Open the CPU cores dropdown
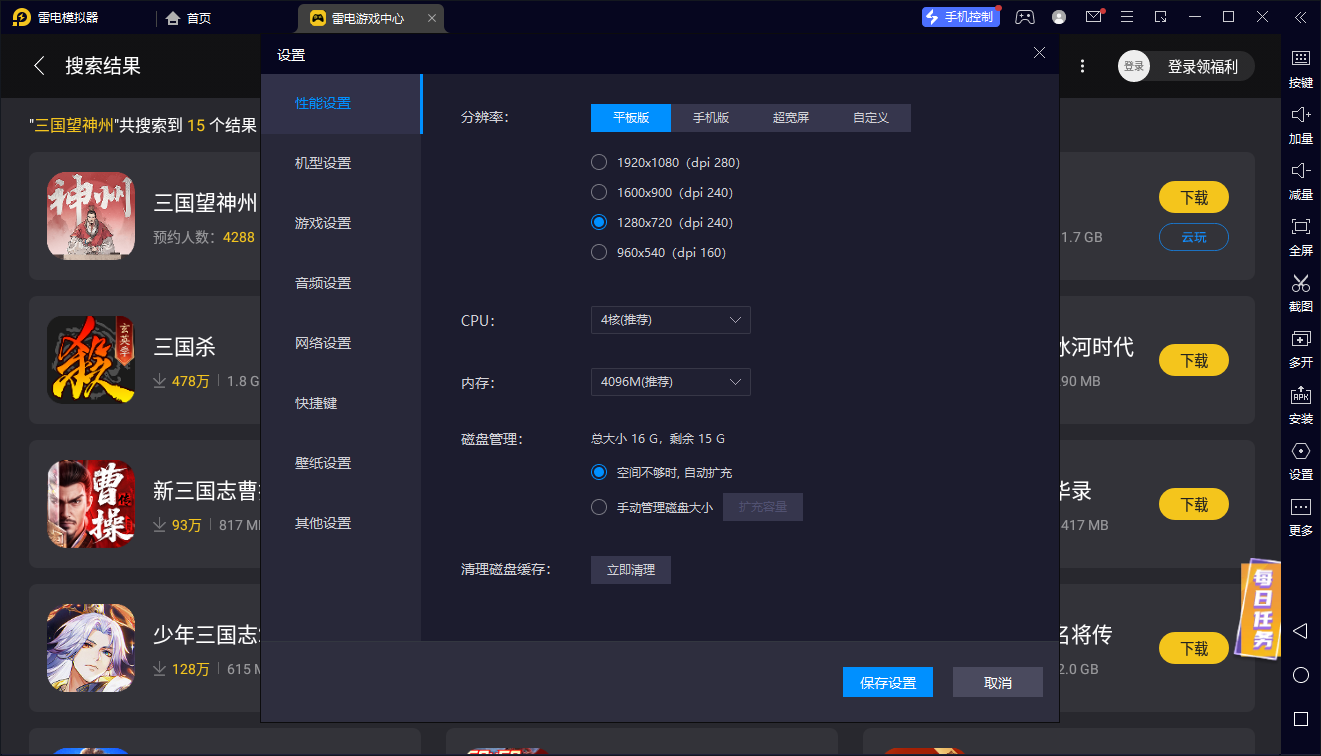 [670, 320]
